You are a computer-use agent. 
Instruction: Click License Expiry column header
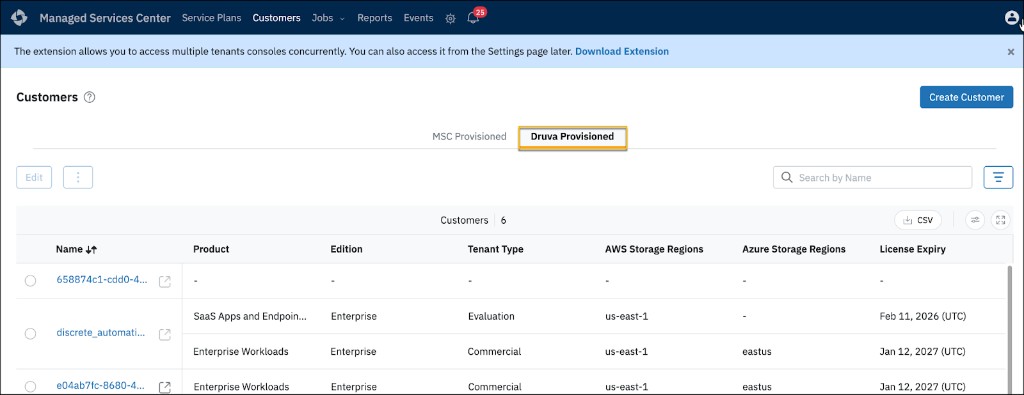tap(912, 249)
